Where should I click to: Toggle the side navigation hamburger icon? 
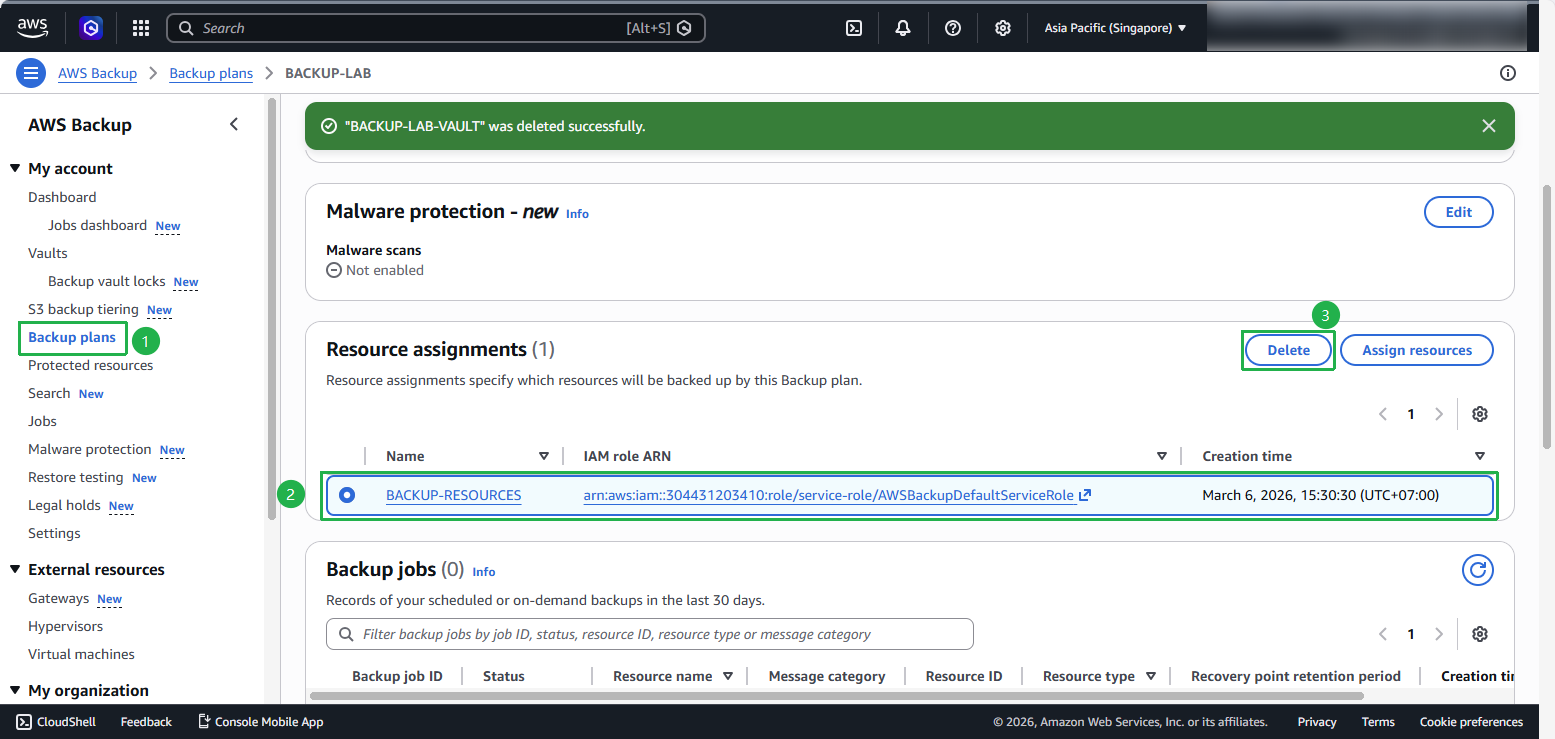tap(31, 73)
